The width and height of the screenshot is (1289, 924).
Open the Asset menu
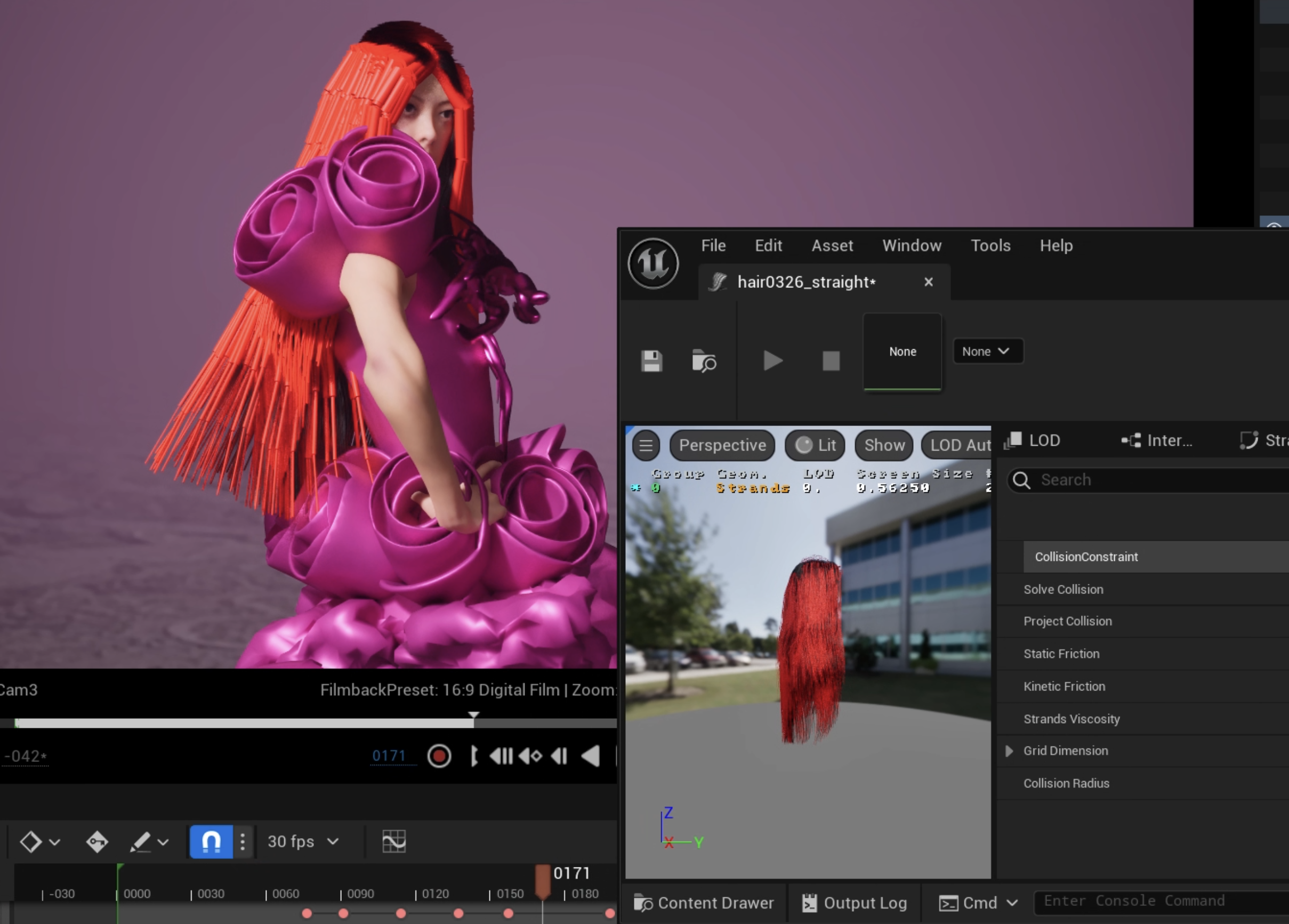pos(832,246)
